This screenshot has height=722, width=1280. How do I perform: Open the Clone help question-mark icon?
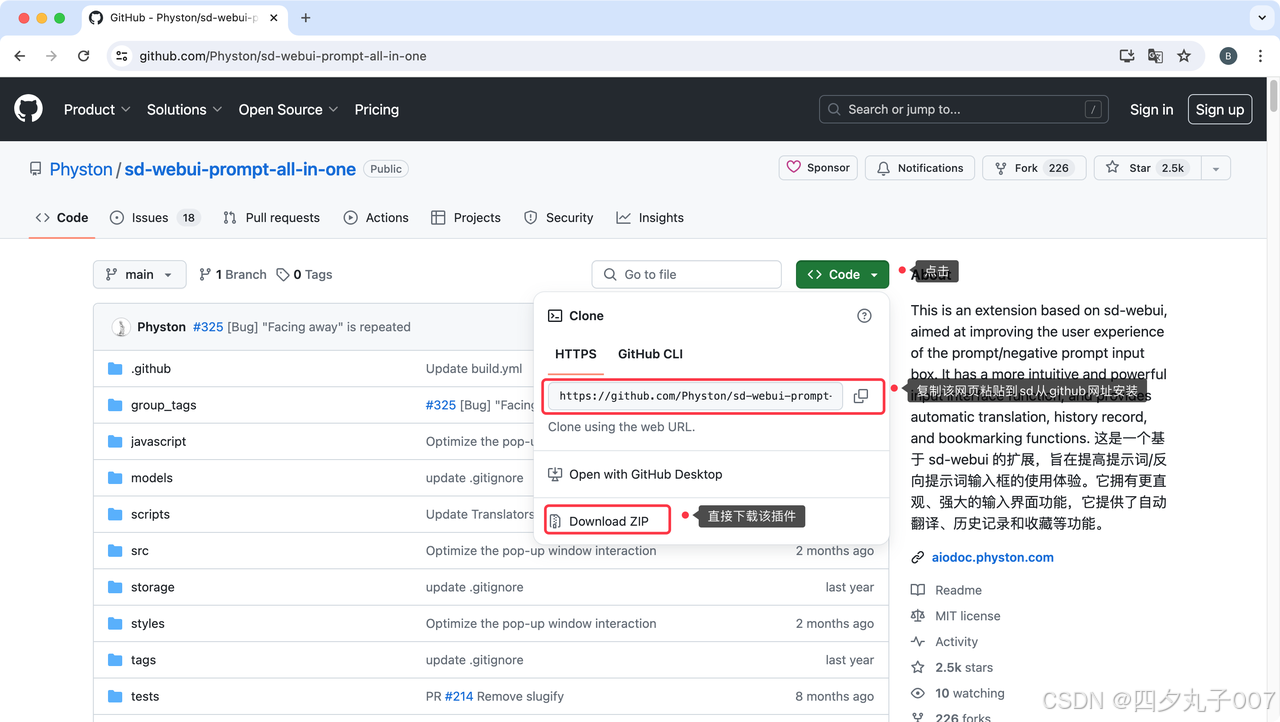click(x=864, y=316)
